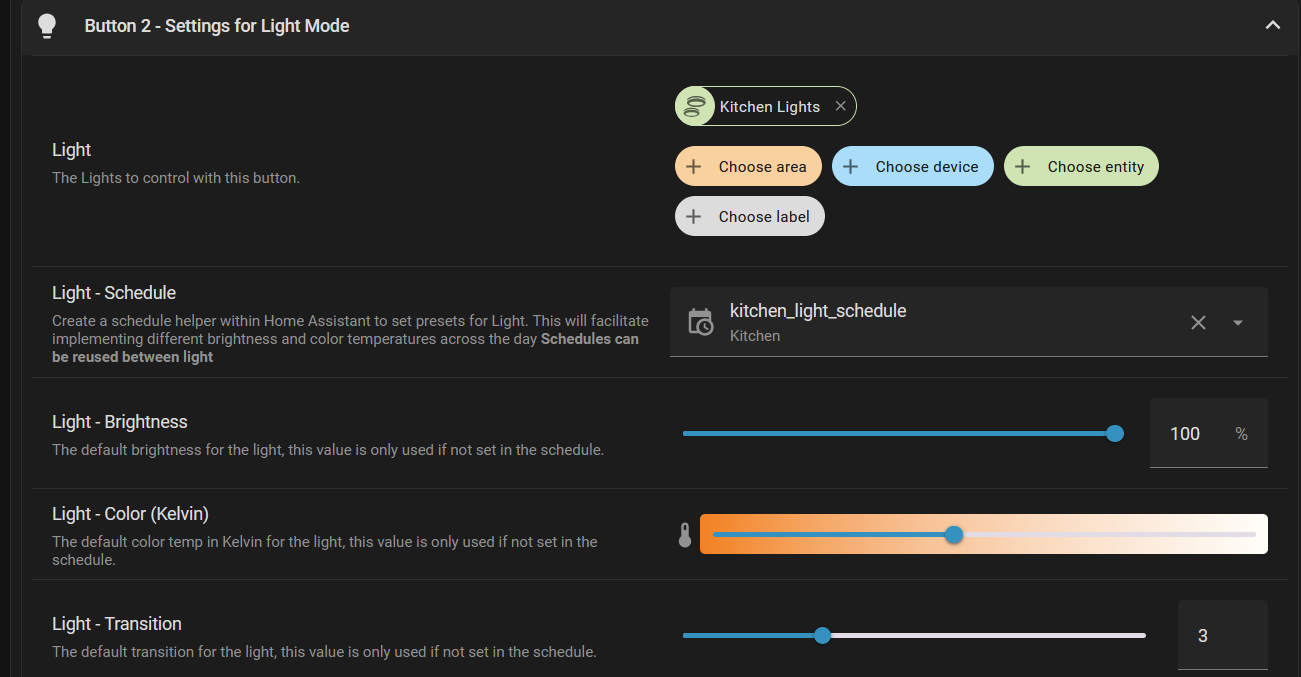This screenshot has width=1301, height=677.
Task: Open the Light Schedule dropdown arrow
Action: pos(1238,322)
